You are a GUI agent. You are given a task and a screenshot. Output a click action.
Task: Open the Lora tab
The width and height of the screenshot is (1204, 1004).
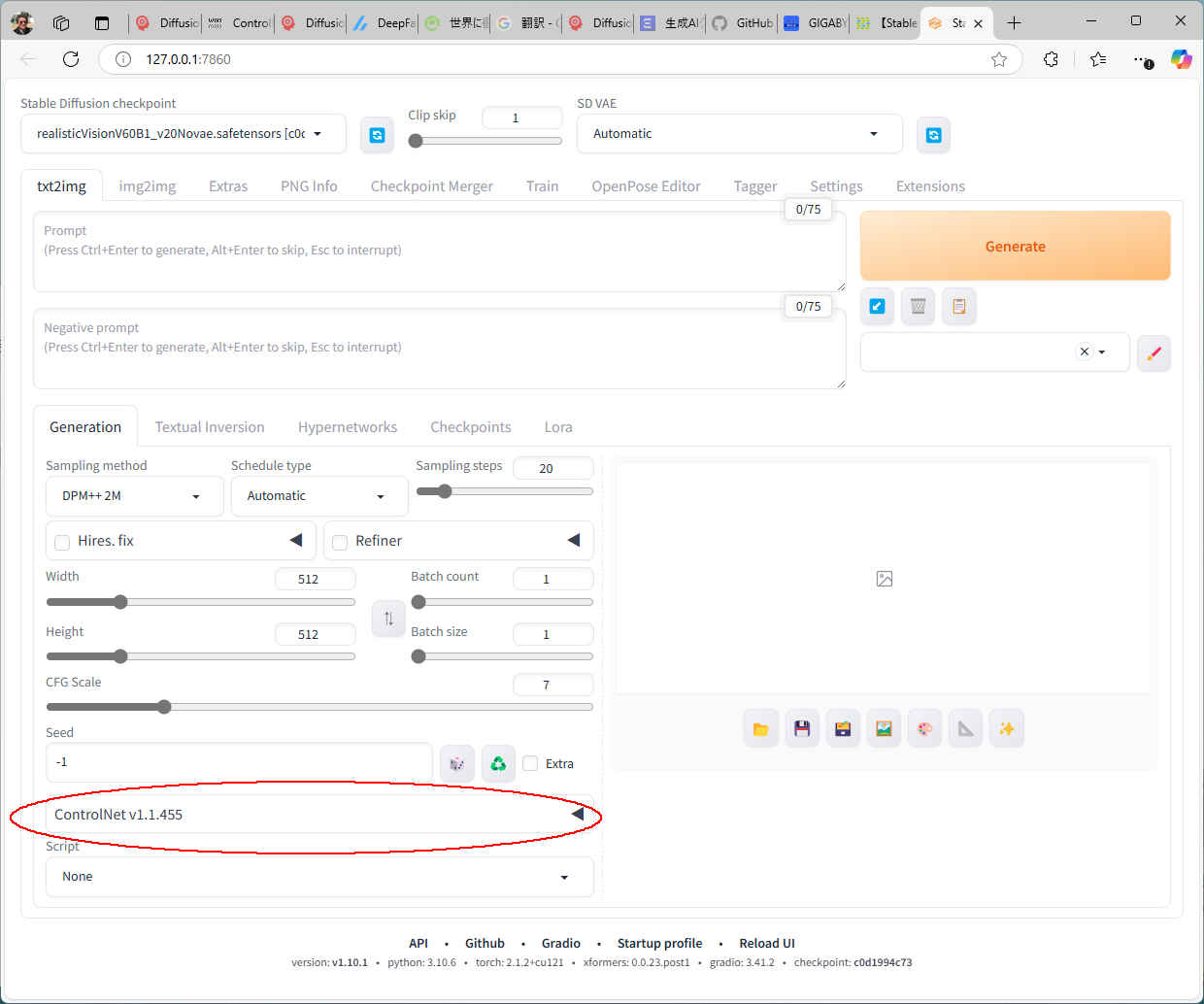(557, 427)
